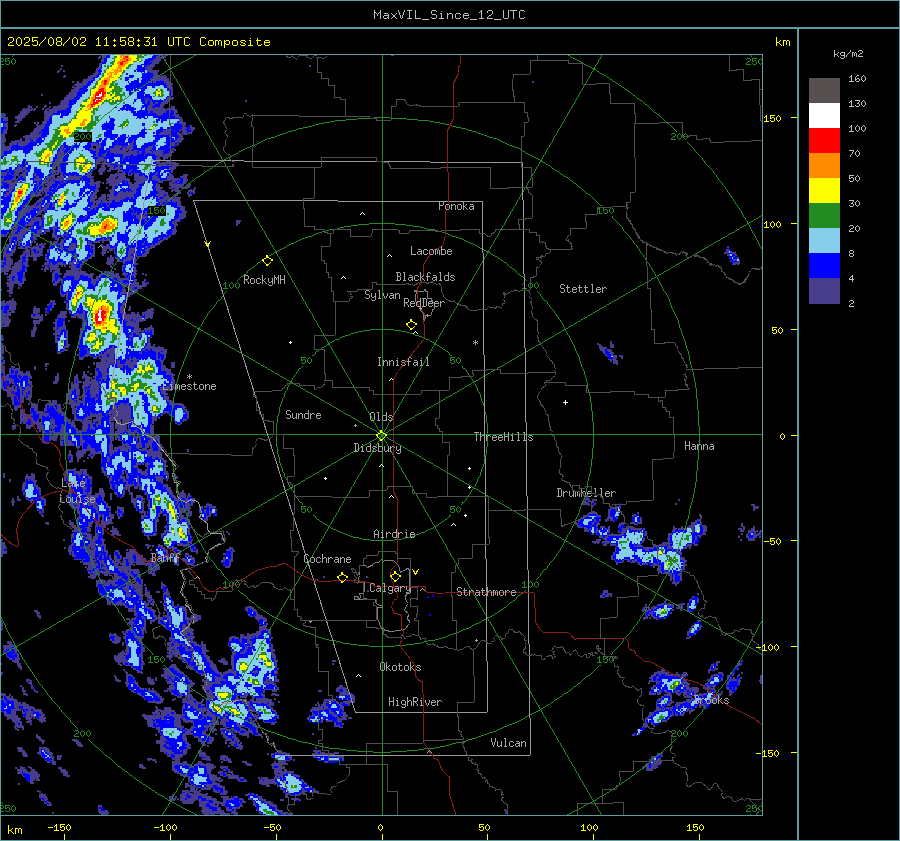Click the RockyMH label

264,280
